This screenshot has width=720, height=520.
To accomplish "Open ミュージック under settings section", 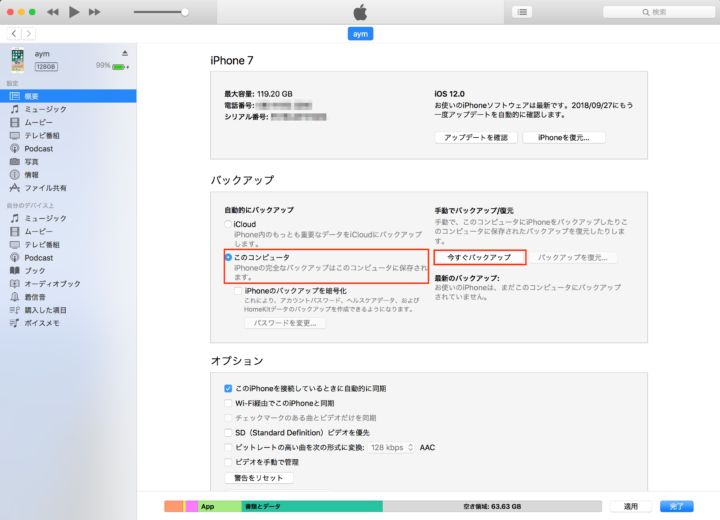I will point(68,109).
